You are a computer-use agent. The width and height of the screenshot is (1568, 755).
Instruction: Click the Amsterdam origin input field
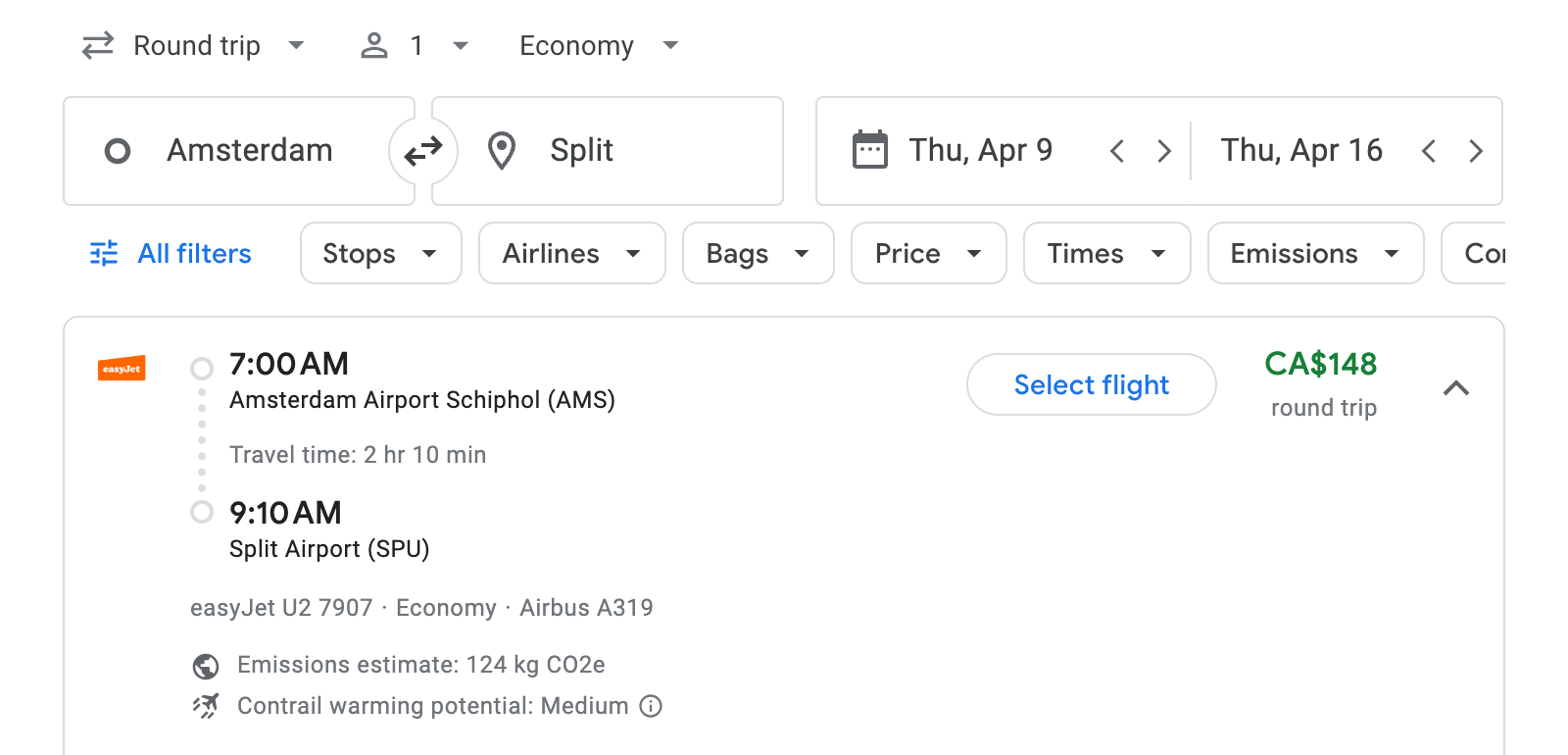pos(250,150)
